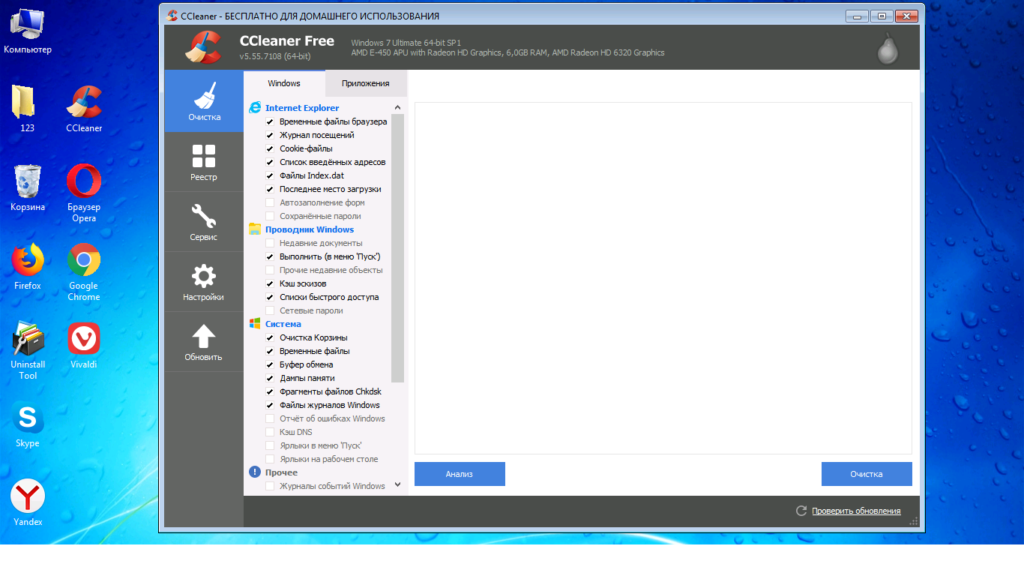Viewport: 1024px width, 576px height.
Task: Open Opera browser desktop icon
Action: click(x=84, y=184)
